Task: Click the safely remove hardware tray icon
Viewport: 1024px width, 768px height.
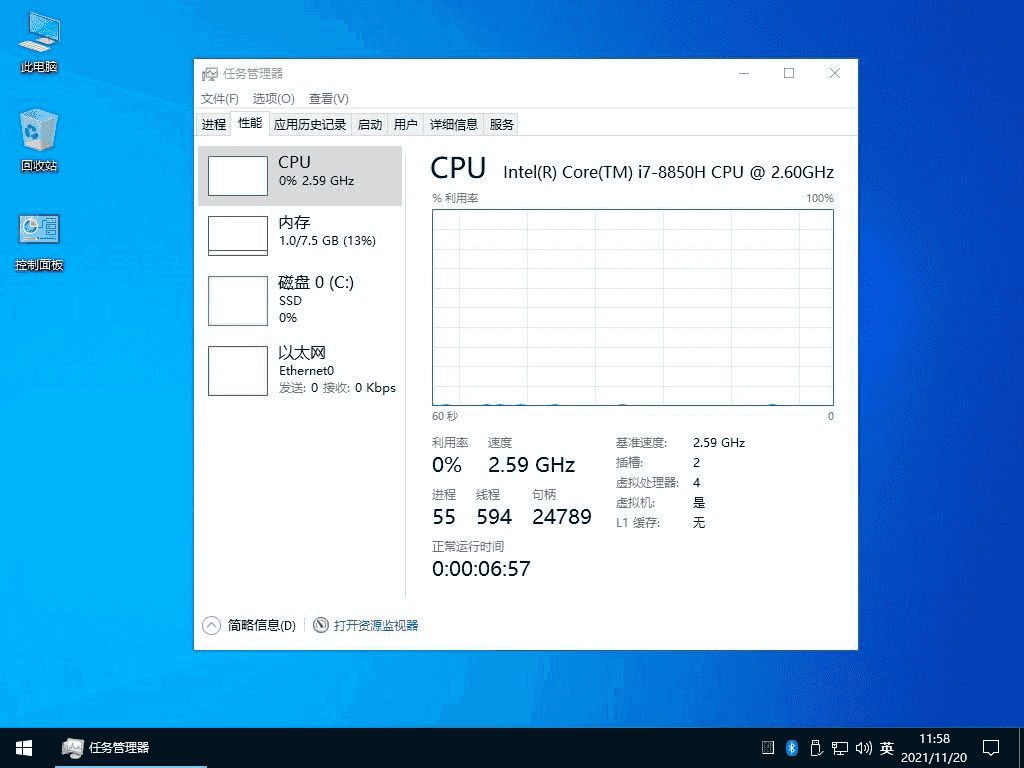Action: 815,747
